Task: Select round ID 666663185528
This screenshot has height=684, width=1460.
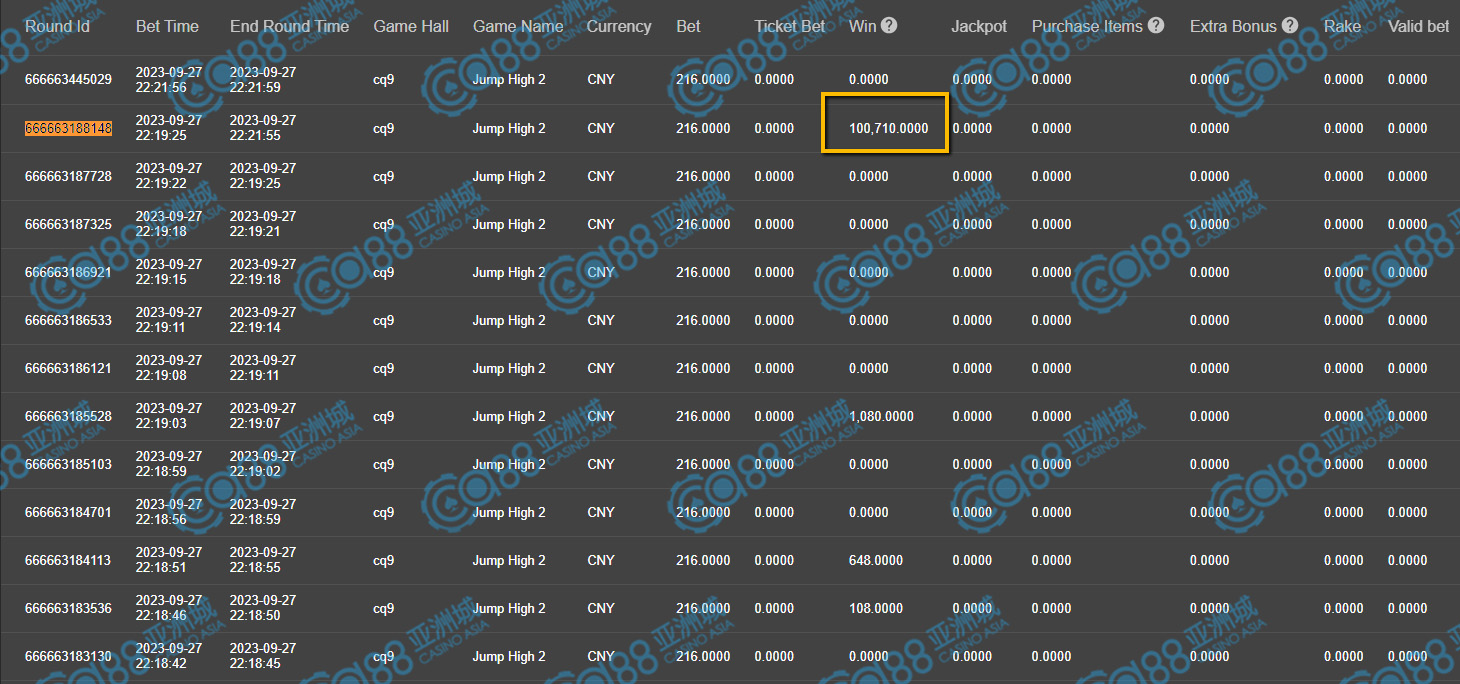Action: point(68,416)
